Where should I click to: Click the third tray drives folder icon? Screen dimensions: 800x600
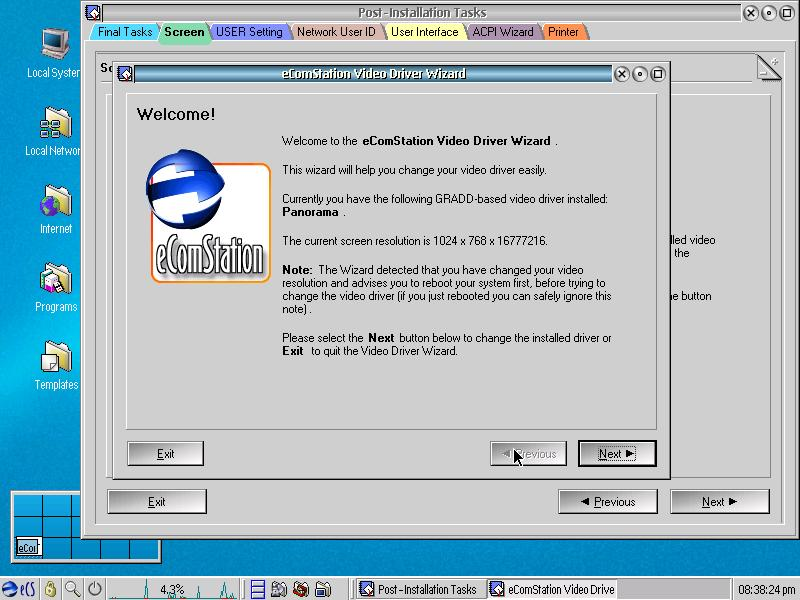pos(323,589)
